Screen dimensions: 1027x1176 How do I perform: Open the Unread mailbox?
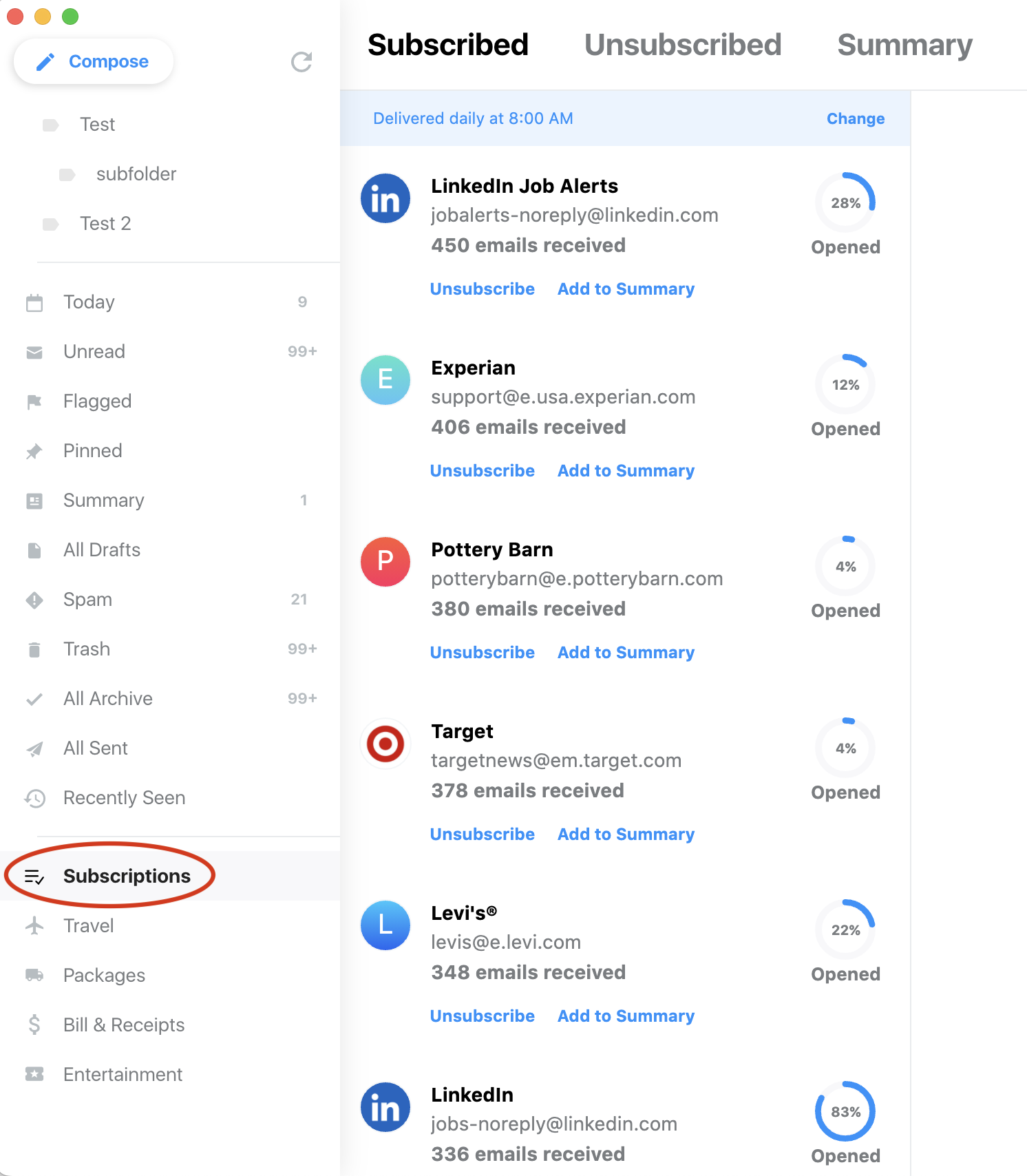click(170, 352)
